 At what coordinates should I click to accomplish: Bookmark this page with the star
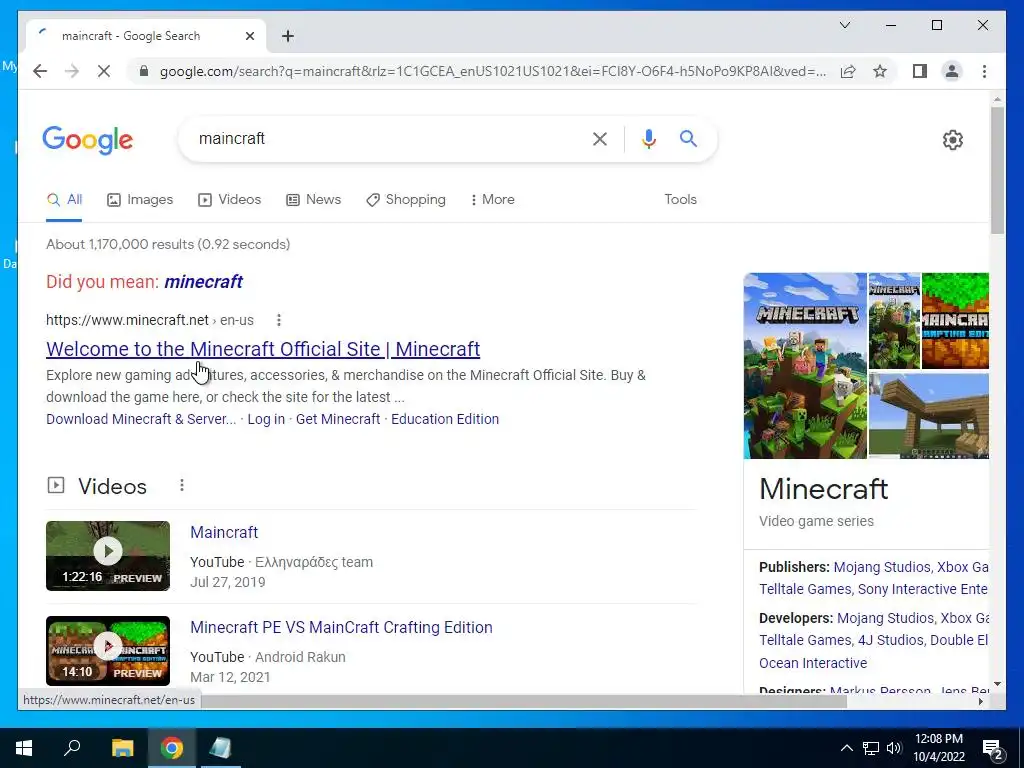point(880,71)
